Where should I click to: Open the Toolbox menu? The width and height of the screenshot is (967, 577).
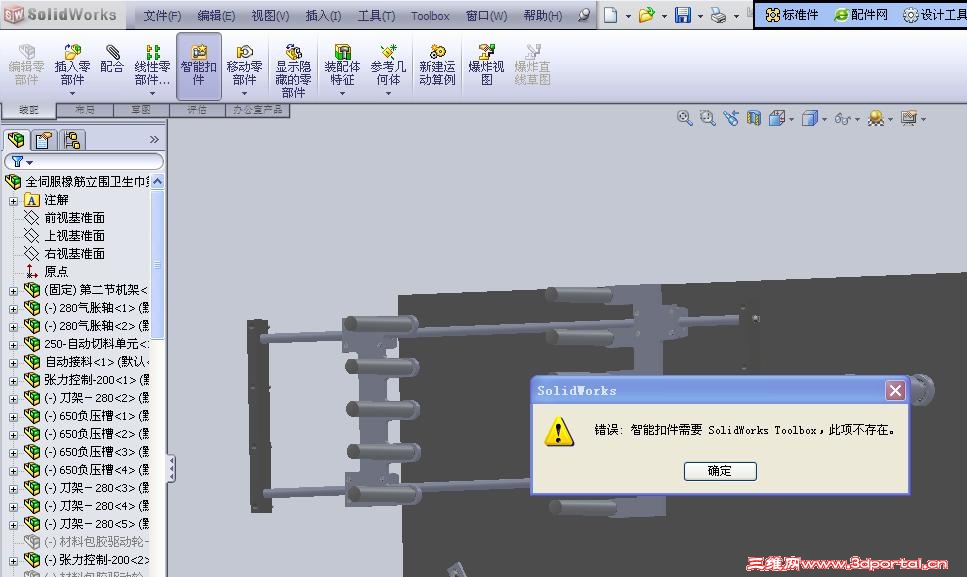430,16
